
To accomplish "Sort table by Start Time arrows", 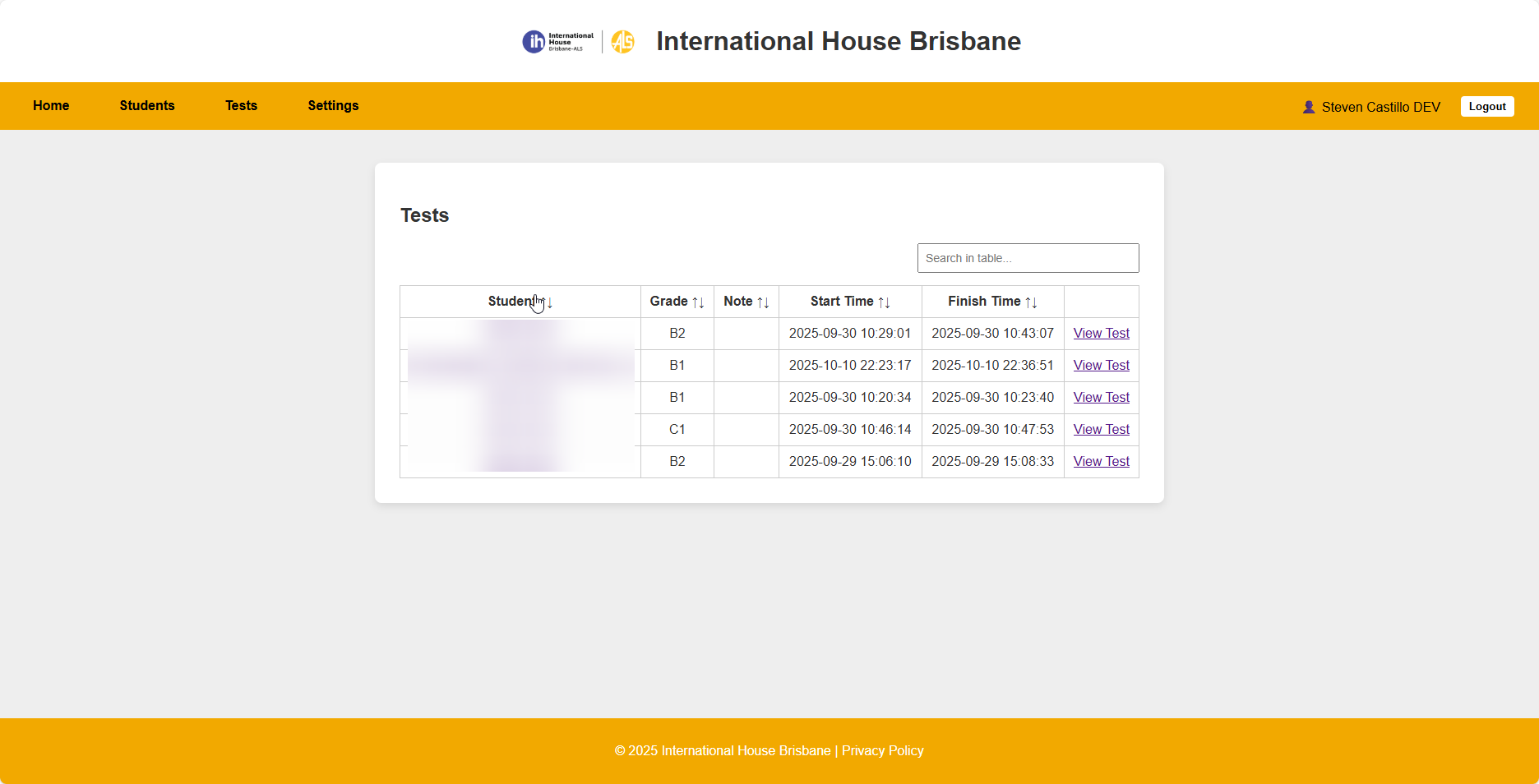I will [x=884, y=302].
